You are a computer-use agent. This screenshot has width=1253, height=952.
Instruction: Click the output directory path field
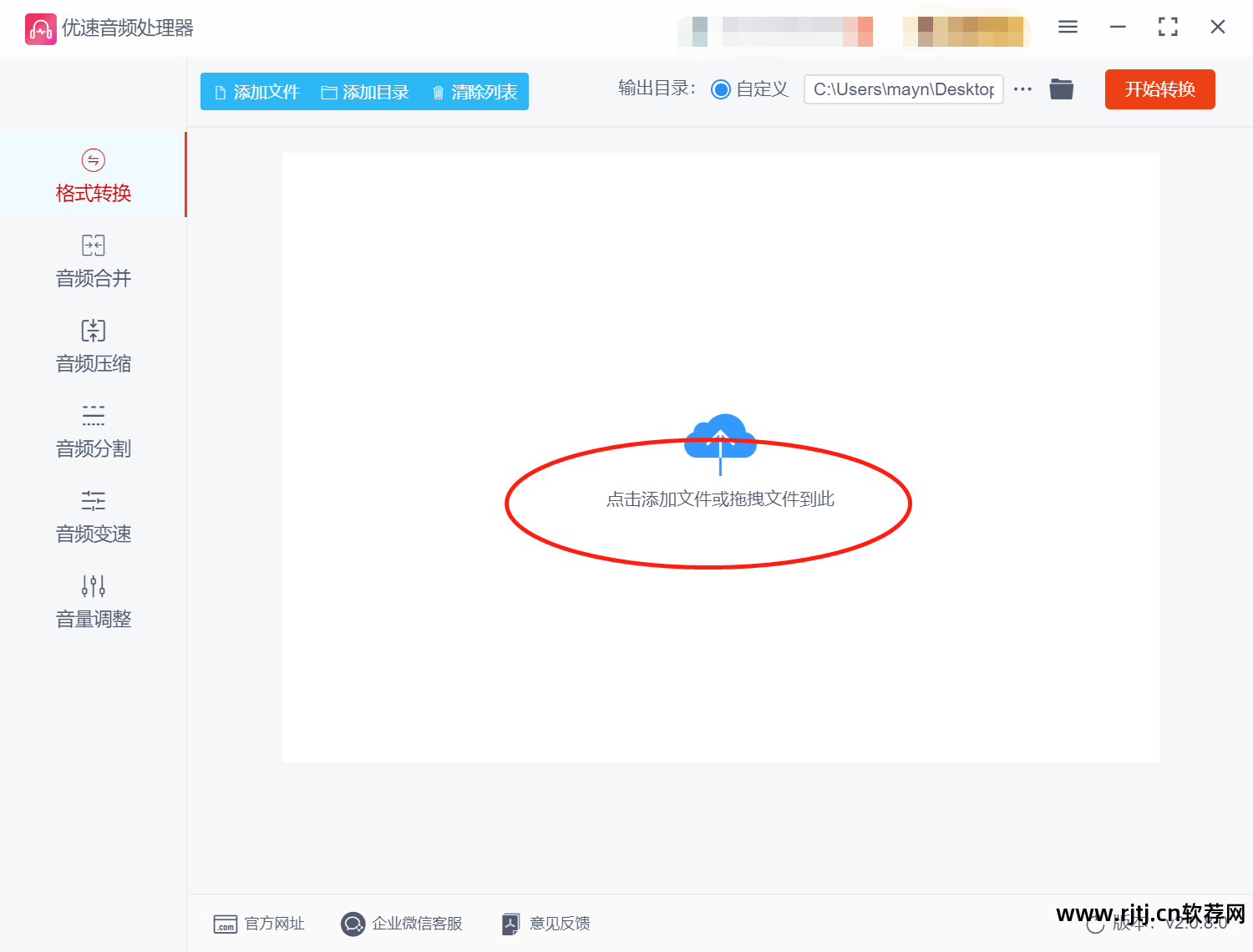click(x=903, y=89)
